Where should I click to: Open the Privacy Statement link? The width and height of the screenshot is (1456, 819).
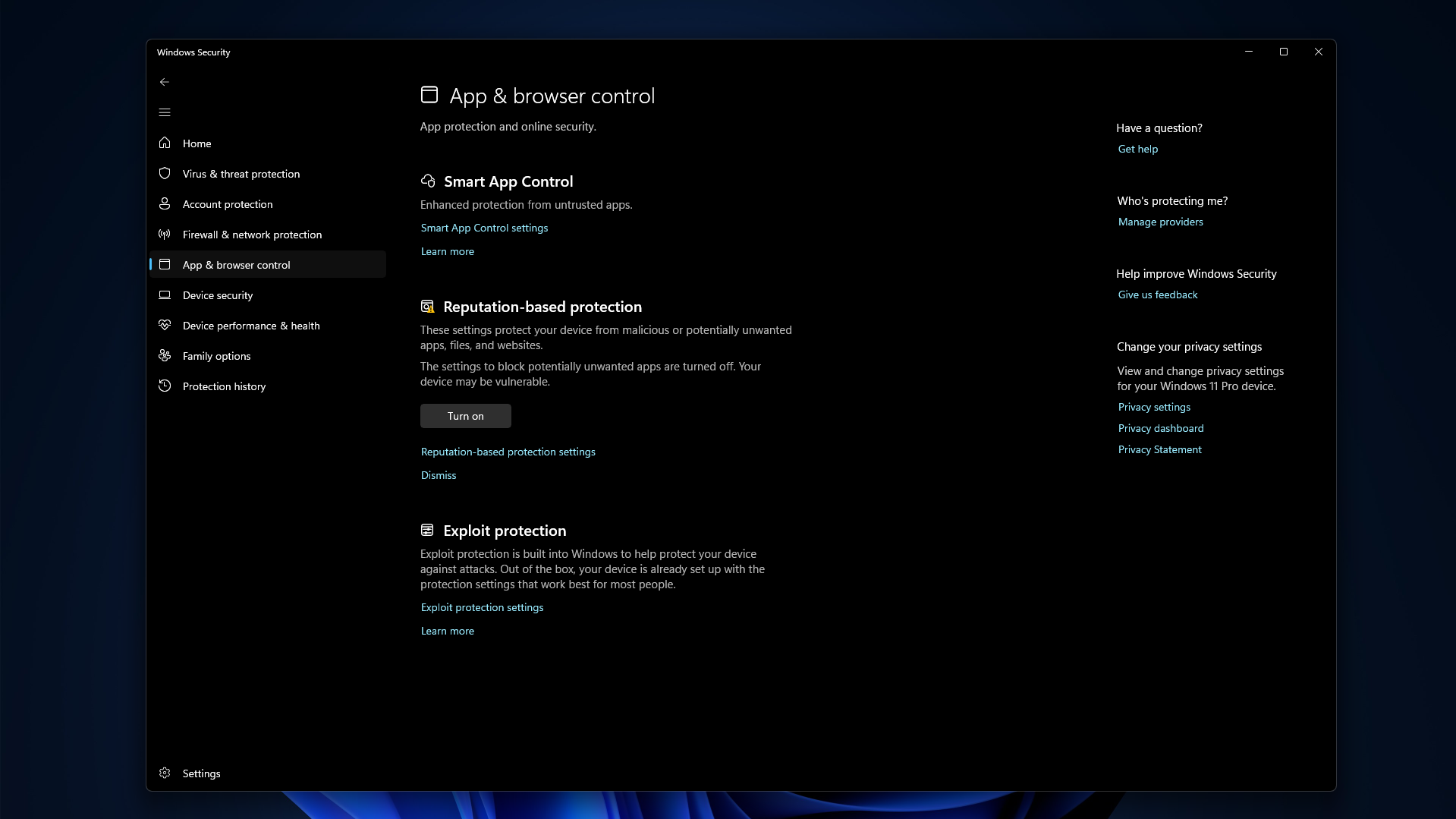[1159, 449]
